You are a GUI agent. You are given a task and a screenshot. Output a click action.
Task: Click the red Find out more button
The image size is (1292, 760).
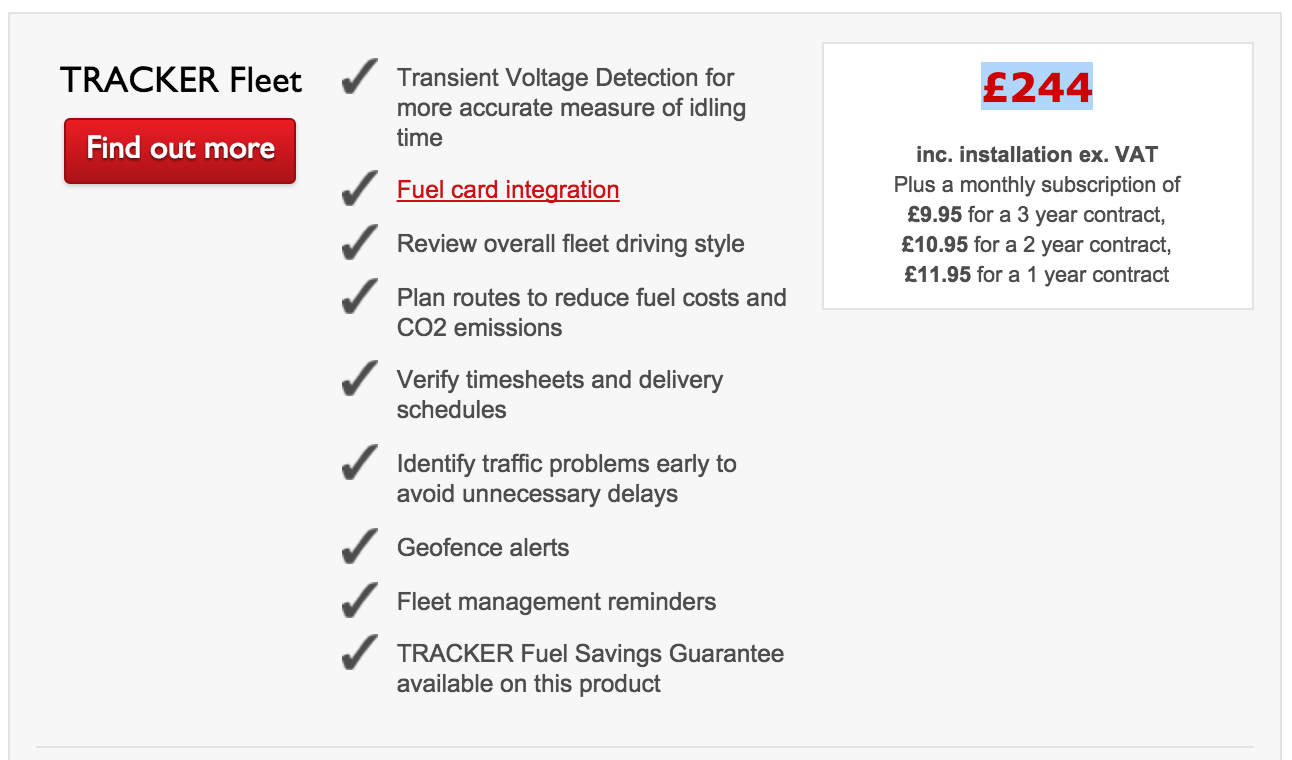[x=180, y=151]
